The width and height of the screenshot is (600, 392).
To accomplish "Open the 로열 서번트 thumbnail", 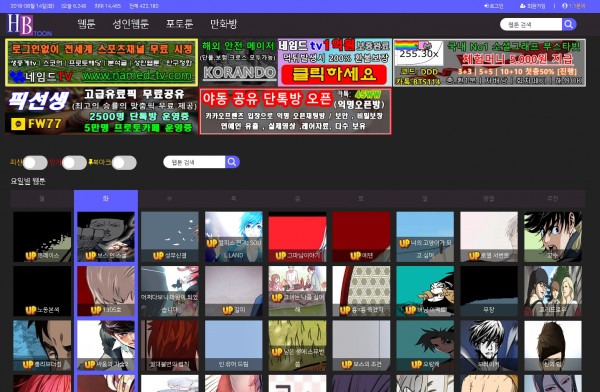I will point(489,237).
